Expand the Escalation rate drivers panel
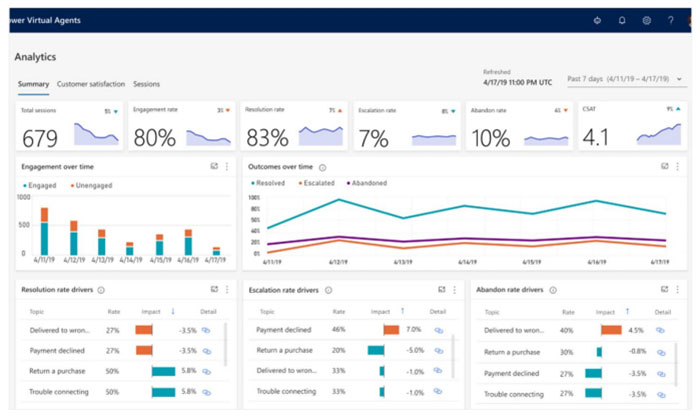 [x=442, y=289]
